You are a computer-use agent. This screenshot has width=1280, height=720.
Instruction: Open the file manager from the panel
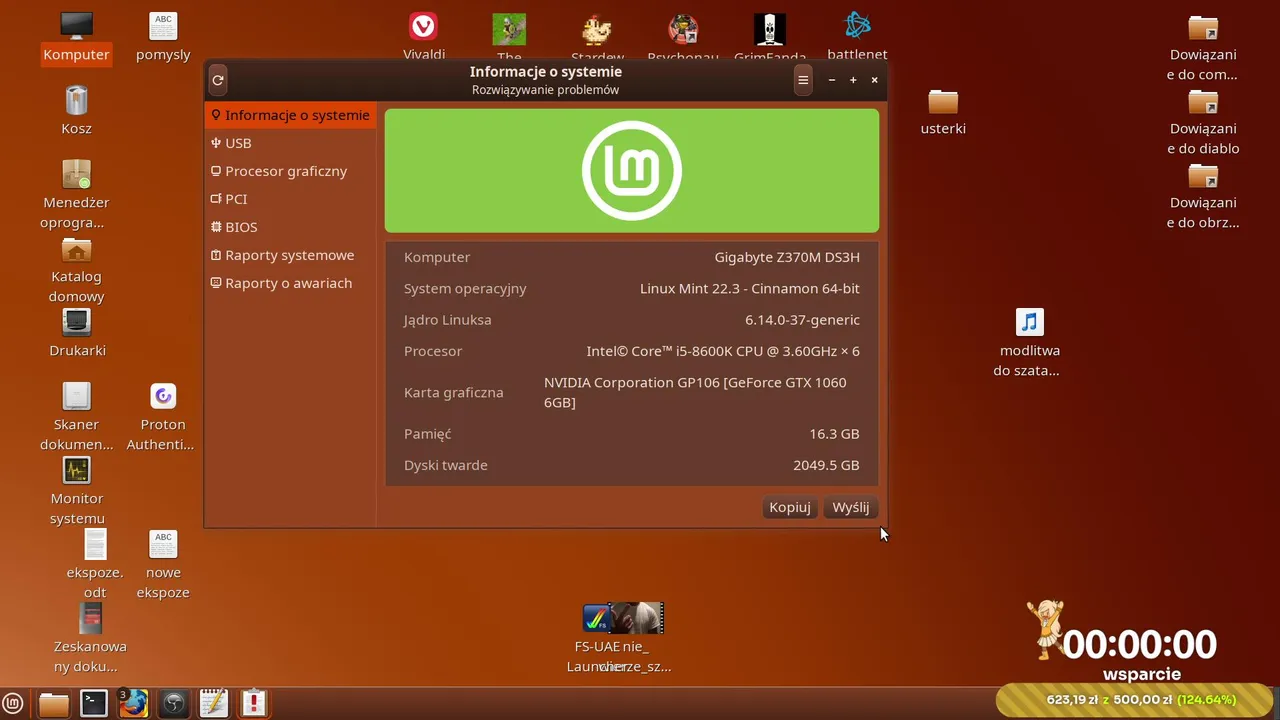coord(54,704)
